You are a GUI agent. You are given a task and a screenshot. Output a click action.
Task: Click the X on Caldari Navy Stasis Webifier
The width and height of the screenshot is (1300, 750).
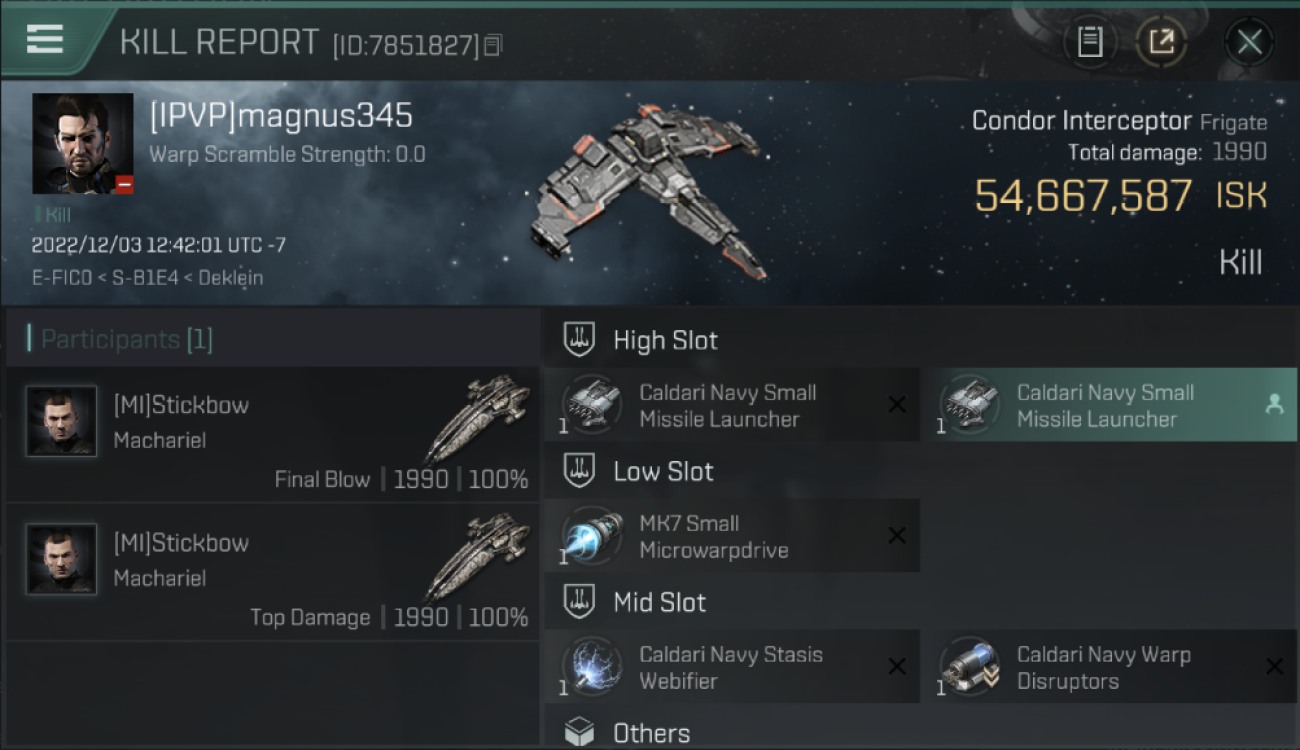coord(897,667)
